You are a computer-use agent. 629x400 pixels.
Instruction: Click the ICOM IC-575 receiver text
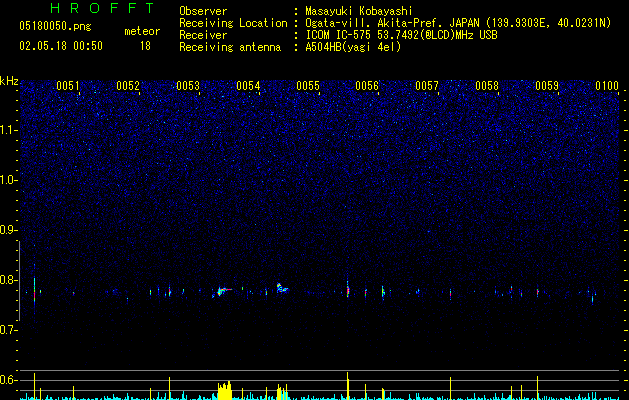coord(401,35)
